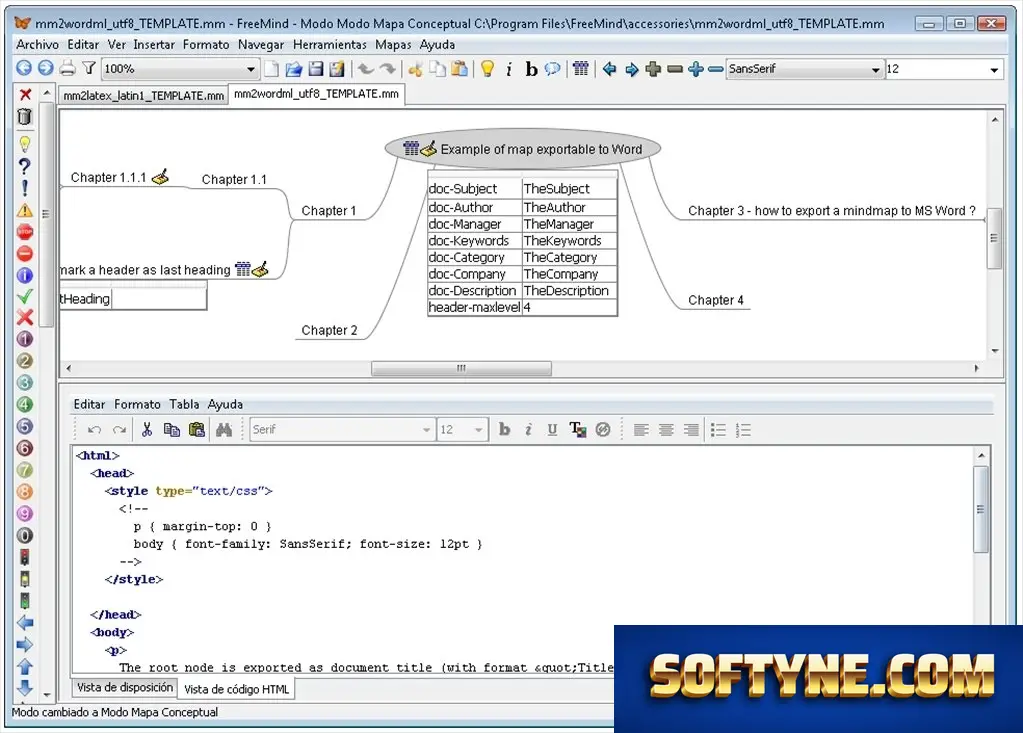
Task: Open the zoom 100% dropdown
Action: click(x=180, y=68)
